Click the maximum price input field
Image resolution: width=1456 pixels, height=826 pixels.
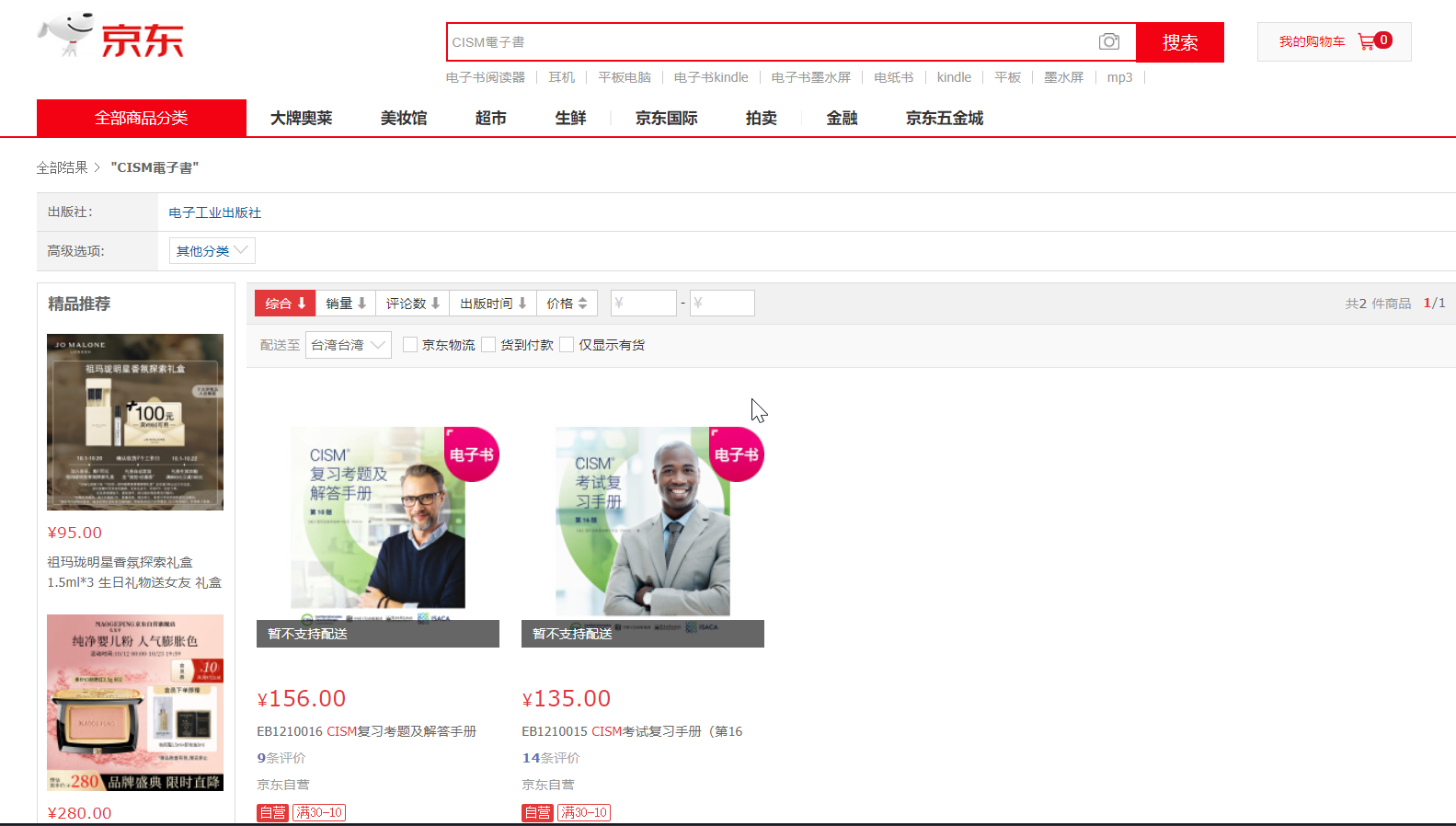pos(722,303)
